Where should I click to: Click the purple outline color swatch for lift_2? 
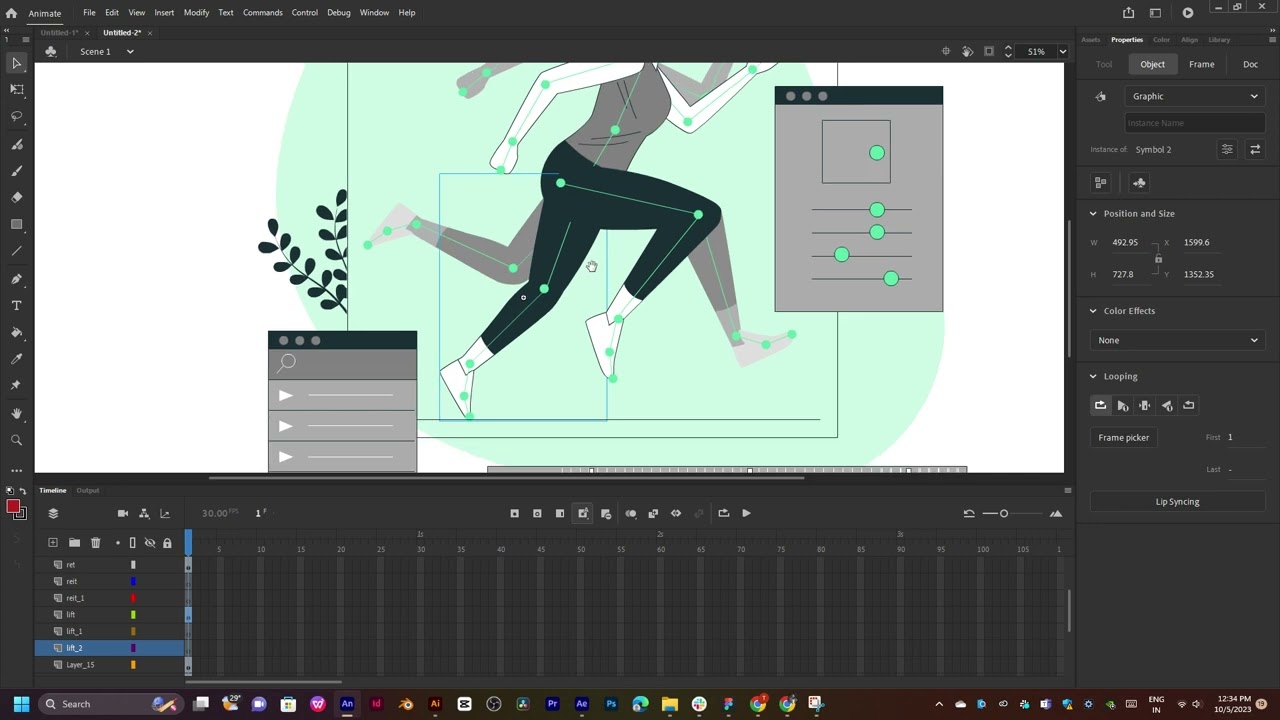point(133,647)
